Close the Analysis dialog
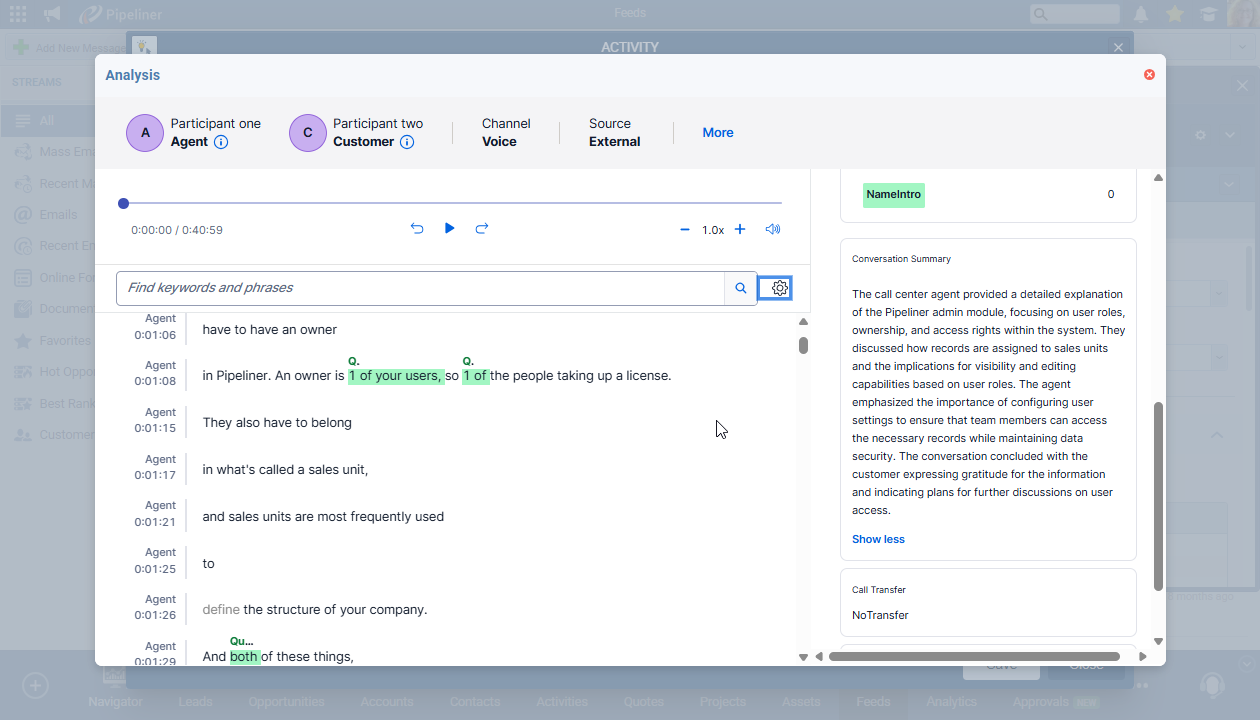 tap(1149, 75)
